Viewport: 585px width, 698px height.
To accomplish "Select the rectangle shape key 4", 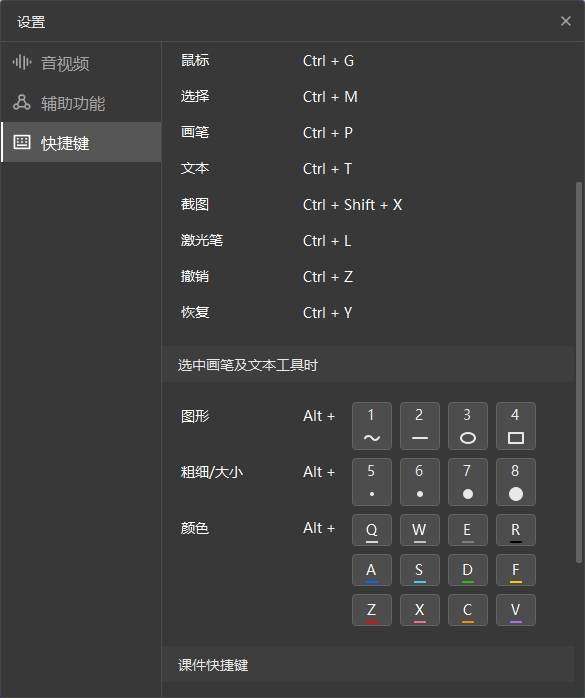I will coord(516,426).
